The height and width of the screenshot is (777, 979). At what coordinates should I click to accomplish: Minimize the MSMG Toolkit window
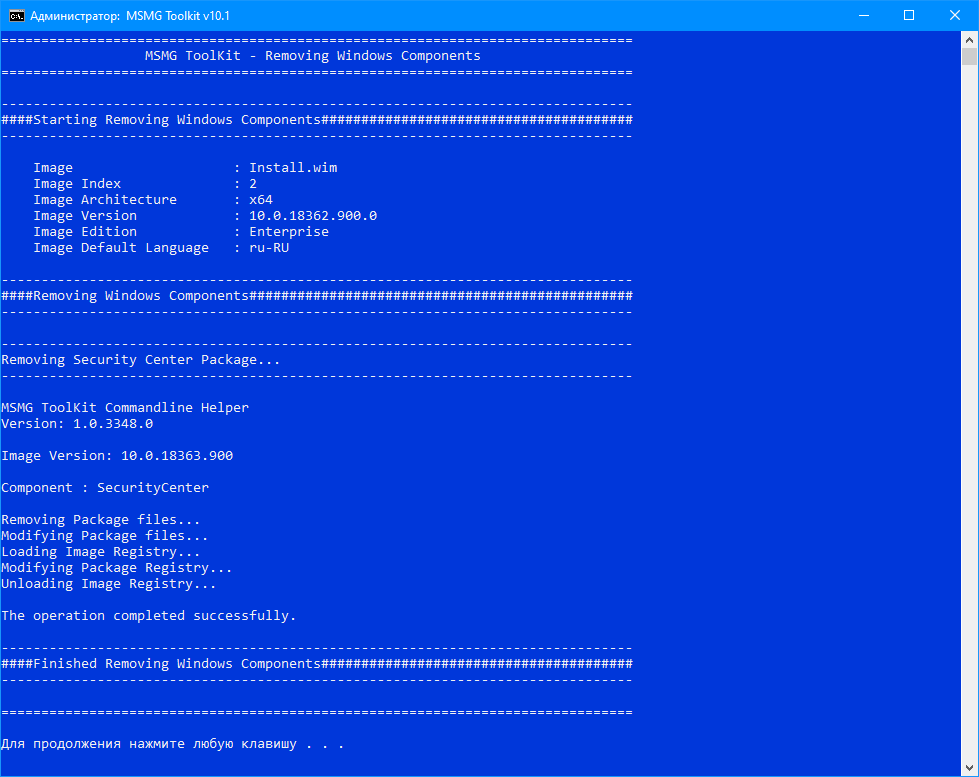864,16
